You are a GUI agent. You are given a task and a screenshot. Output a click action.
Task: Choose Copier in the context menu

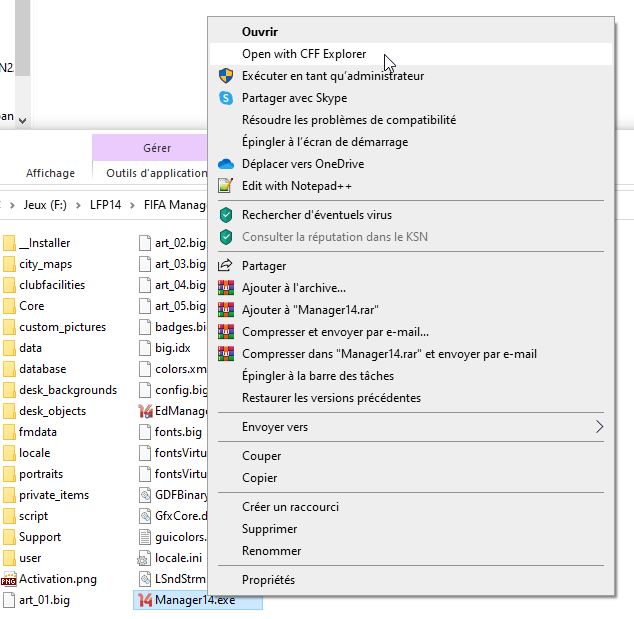[411, 477]
